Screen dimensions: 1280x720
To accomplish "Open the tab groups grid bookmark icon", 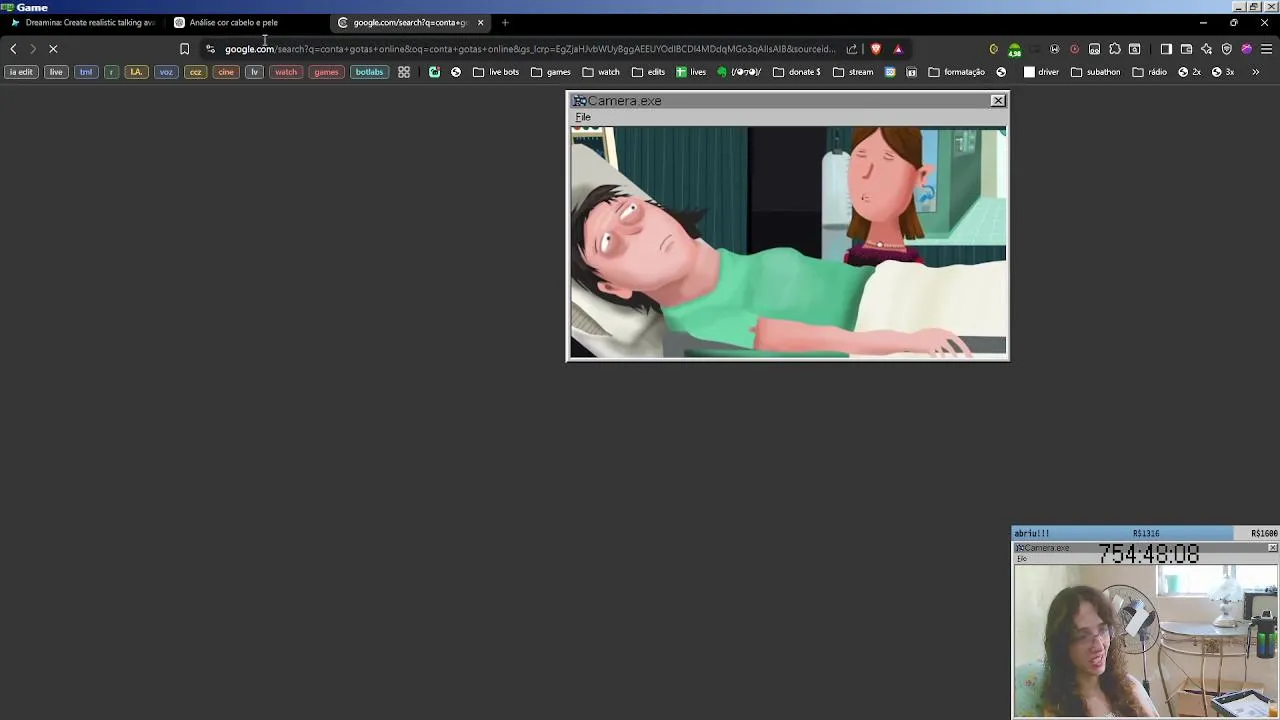I will coord(404,72).
